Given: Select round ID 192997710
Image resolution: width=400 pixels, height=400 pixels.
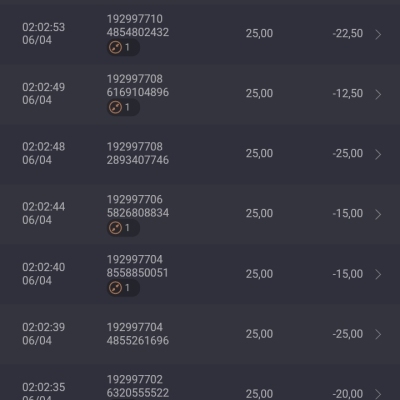Looking at the screenshot, I should tap(135, 19).
